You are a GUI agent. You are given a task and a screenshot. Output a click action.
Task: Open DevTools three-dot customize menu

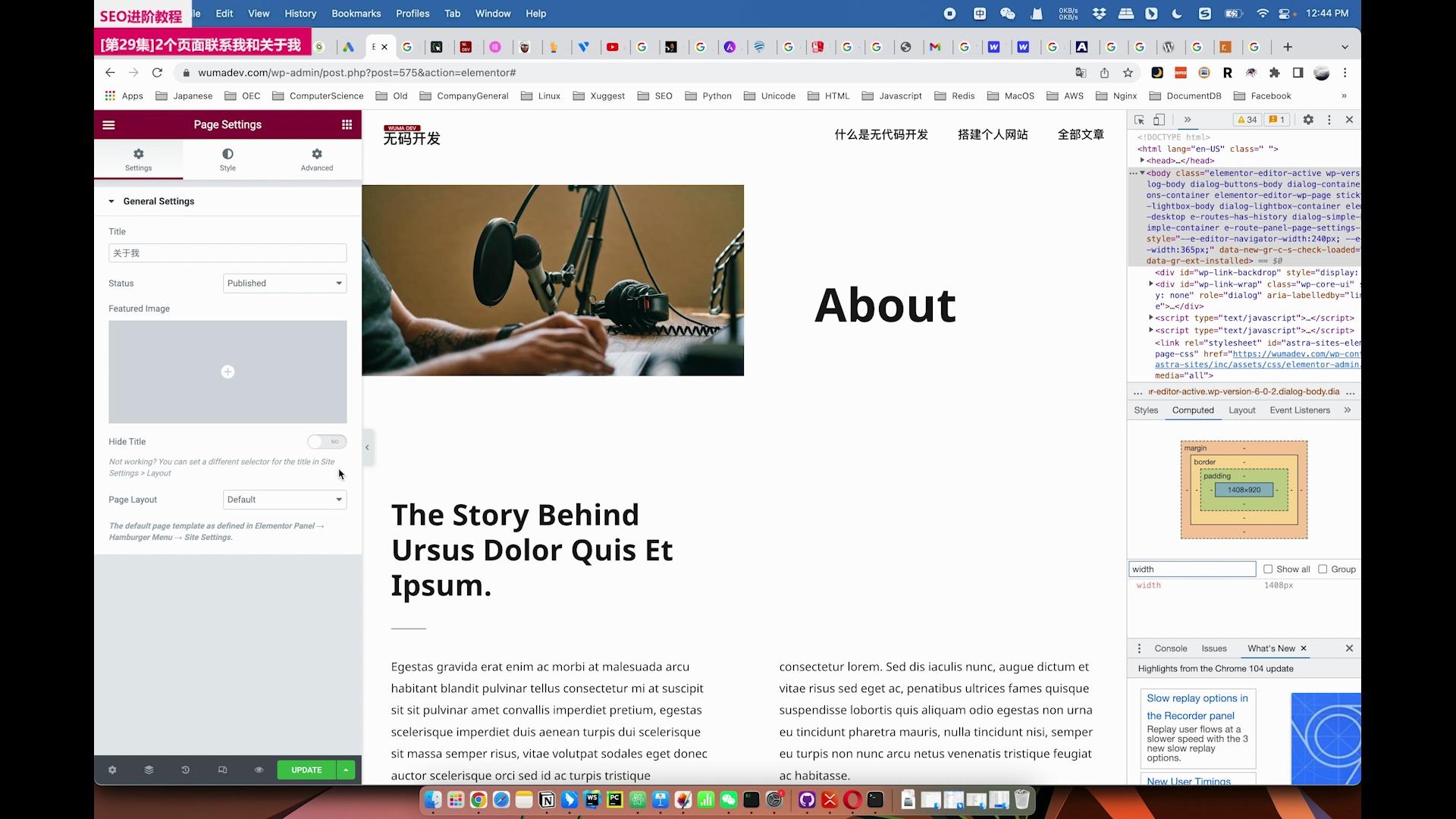coord(1329,120)
